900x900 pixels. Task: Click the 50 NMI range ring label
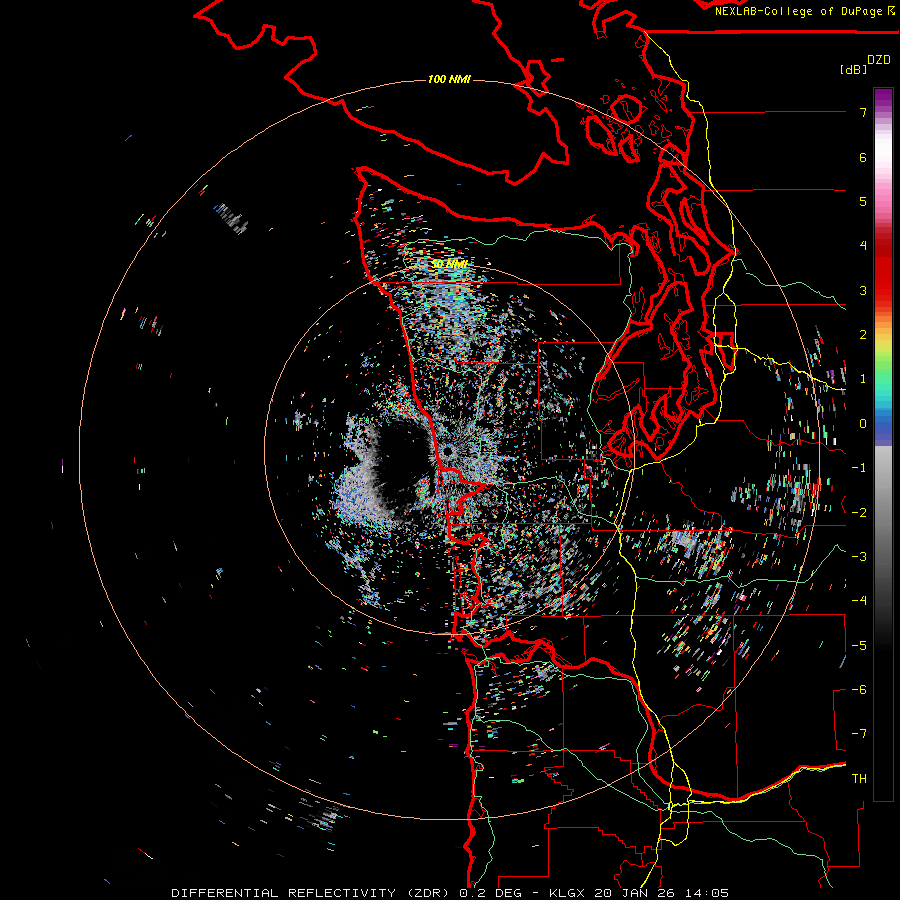click(449, 264)
